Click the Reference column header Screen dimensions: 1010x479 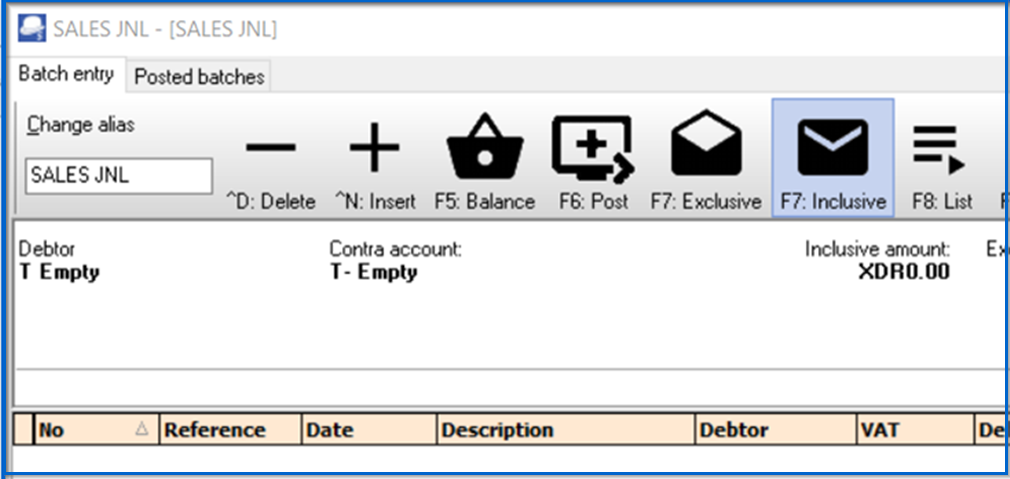[229, 430]
